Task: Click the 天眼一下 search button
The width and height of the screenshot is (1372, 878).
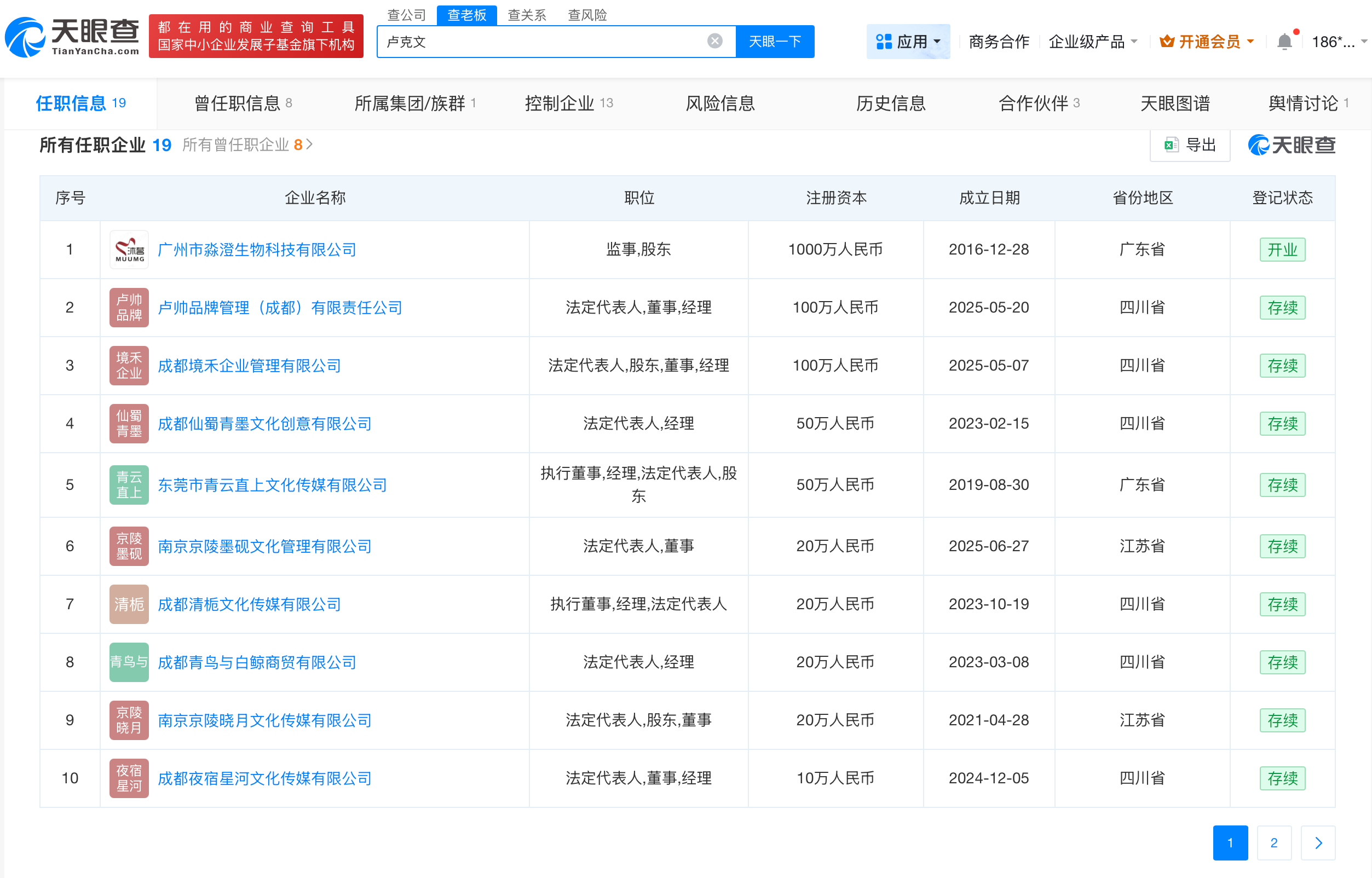Action: [x=774, y=41]
